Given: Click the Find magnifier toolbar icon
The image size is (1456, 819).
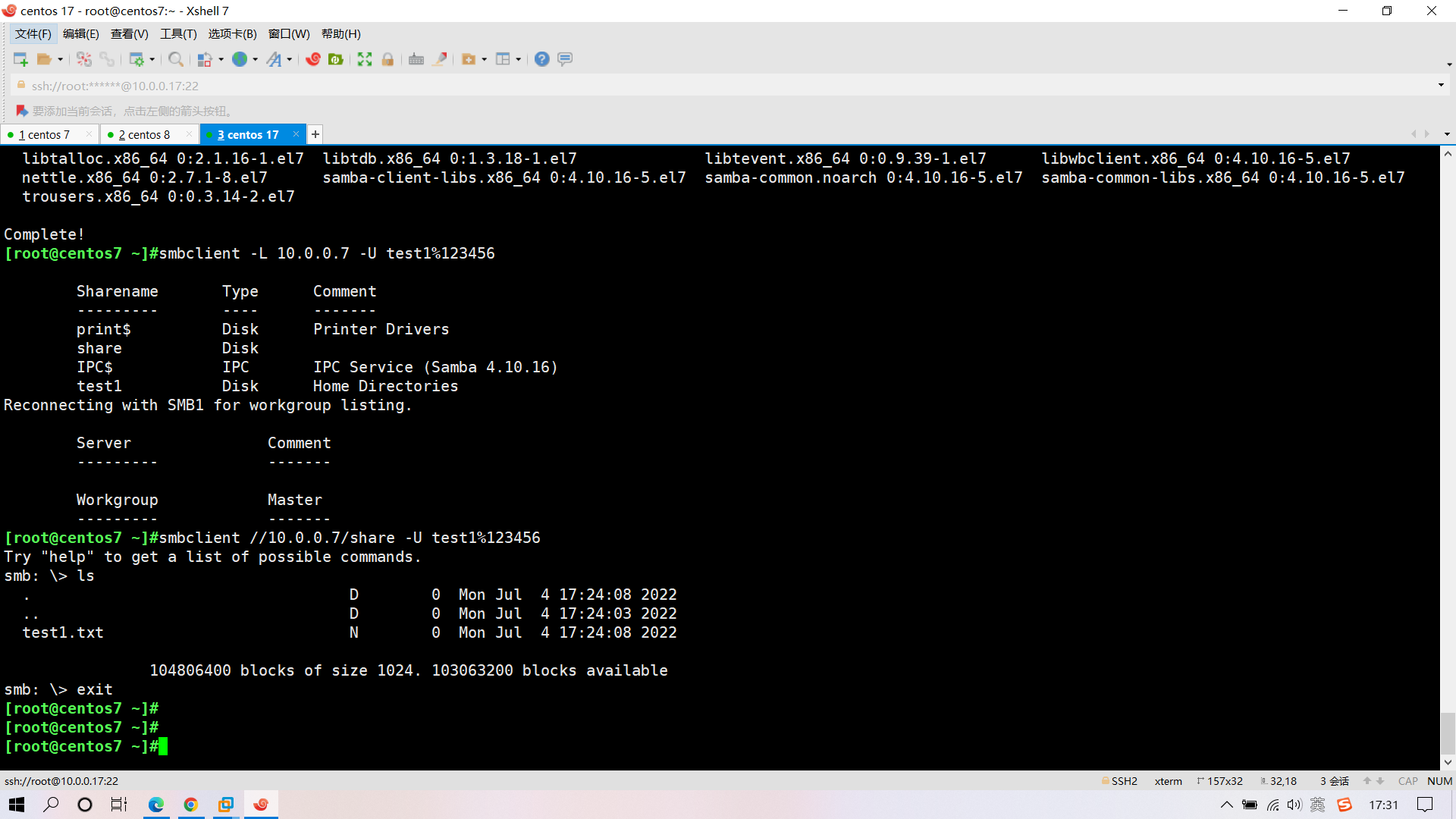Looking at the screenshot, I should 175,59.
